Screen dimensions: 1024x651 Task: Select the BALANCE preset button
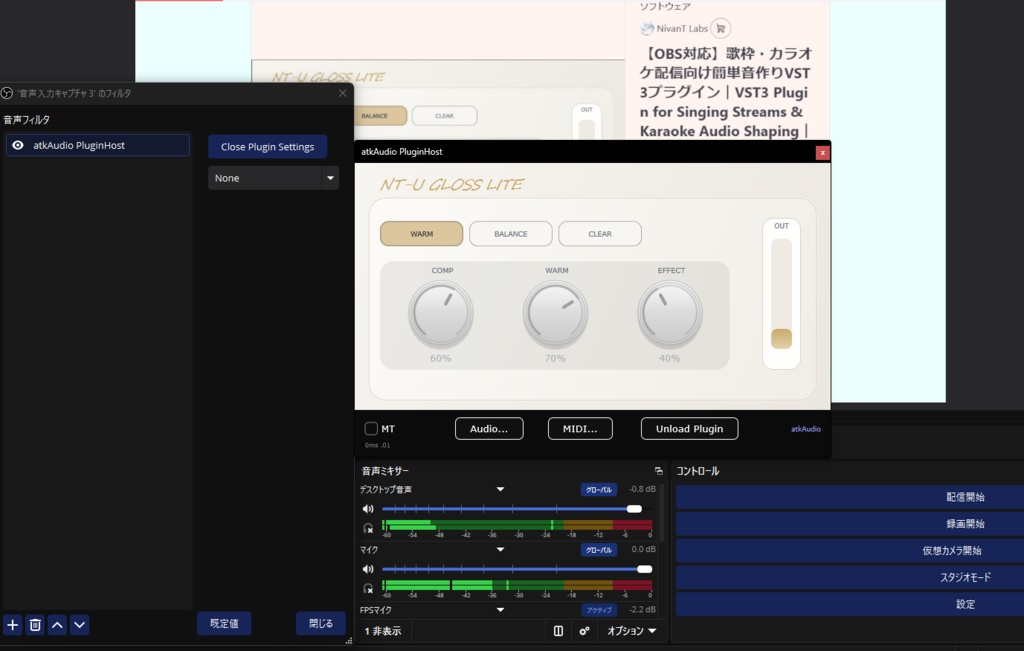511,234
